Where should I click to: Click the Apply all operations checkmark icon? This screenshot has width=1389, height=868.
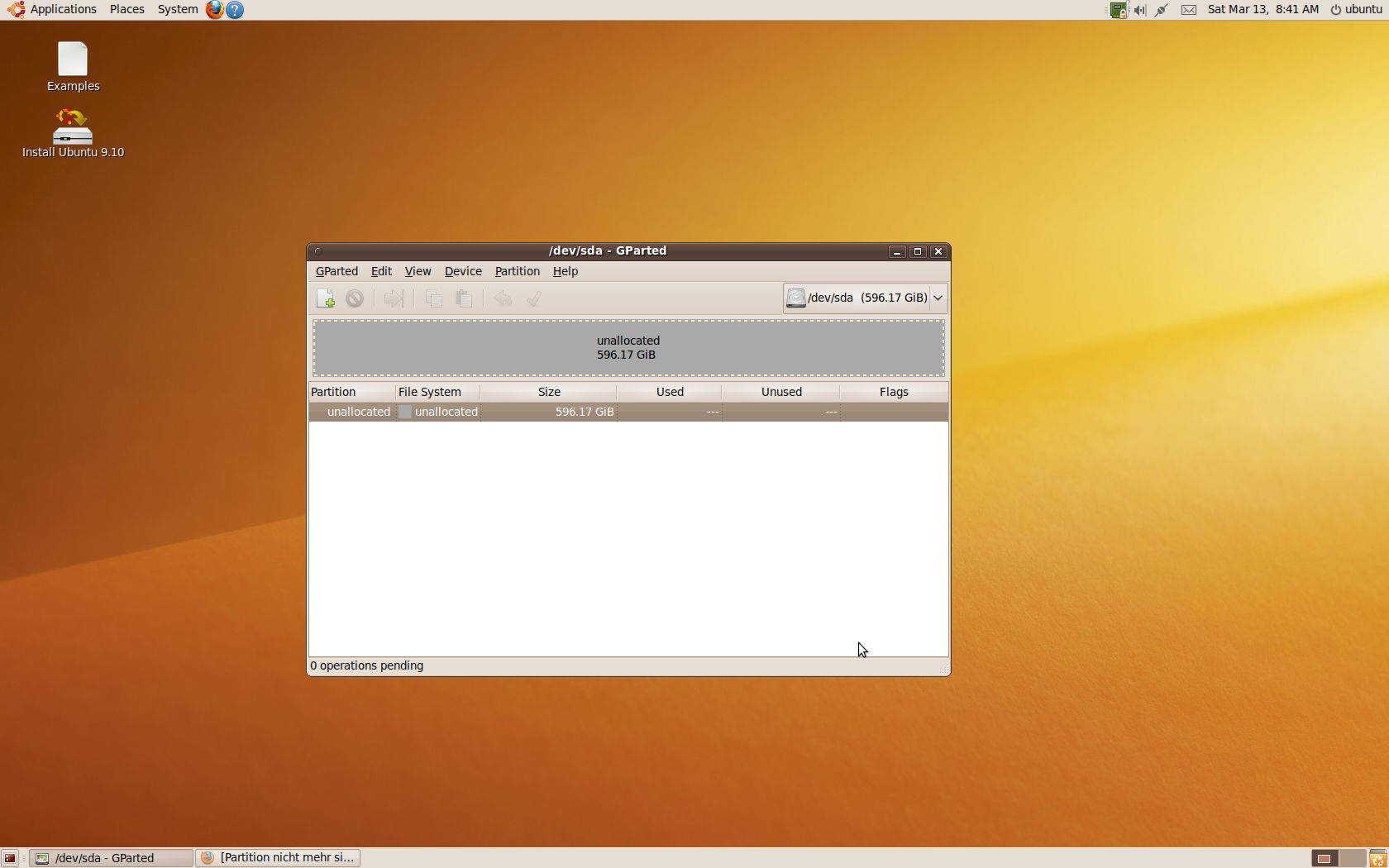click(x=534, y=298)
